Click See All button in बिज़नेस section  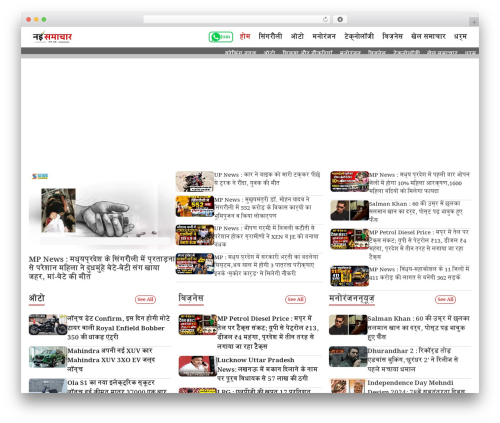[x=295, y=299]
